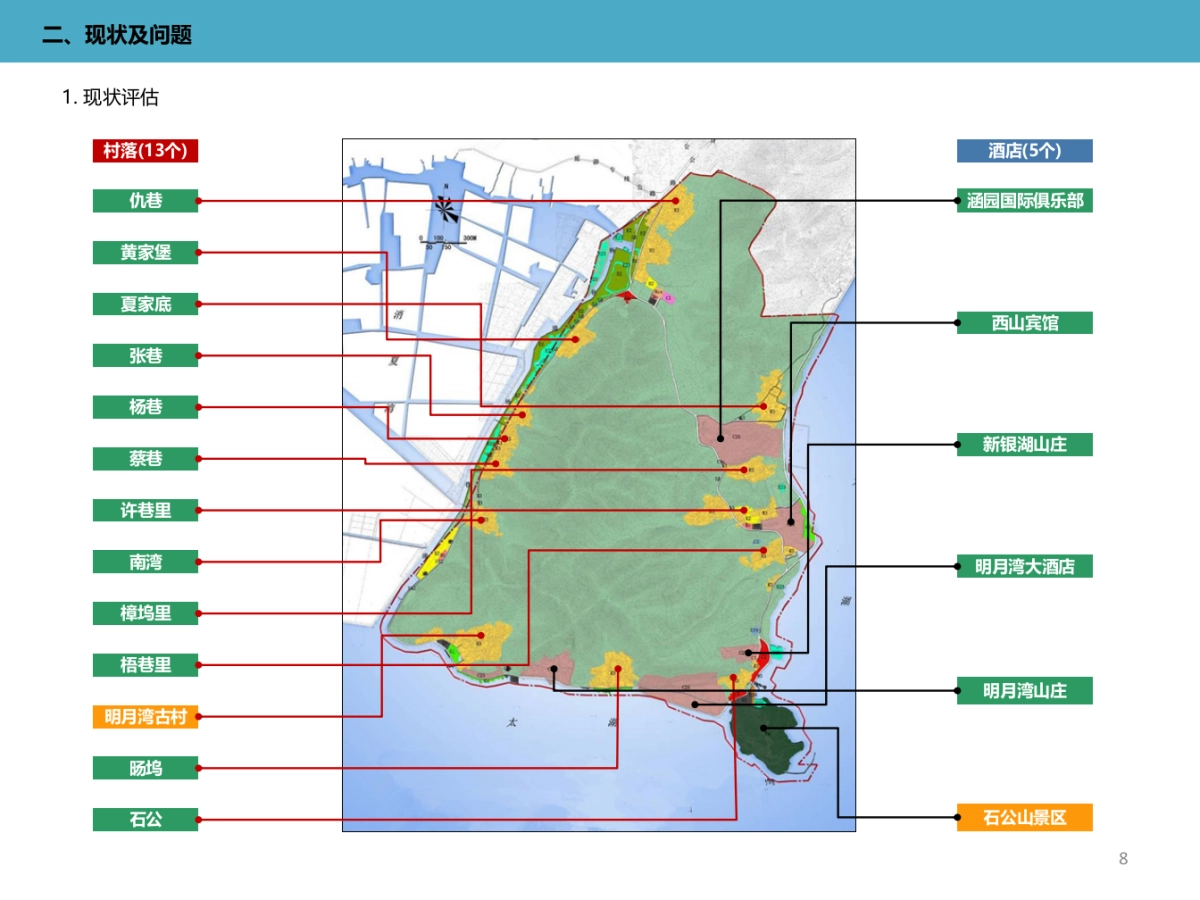Select the blue 酒店(5个) header label
This screenshot has height=900, width=1200.
(x=1024, y=150)
